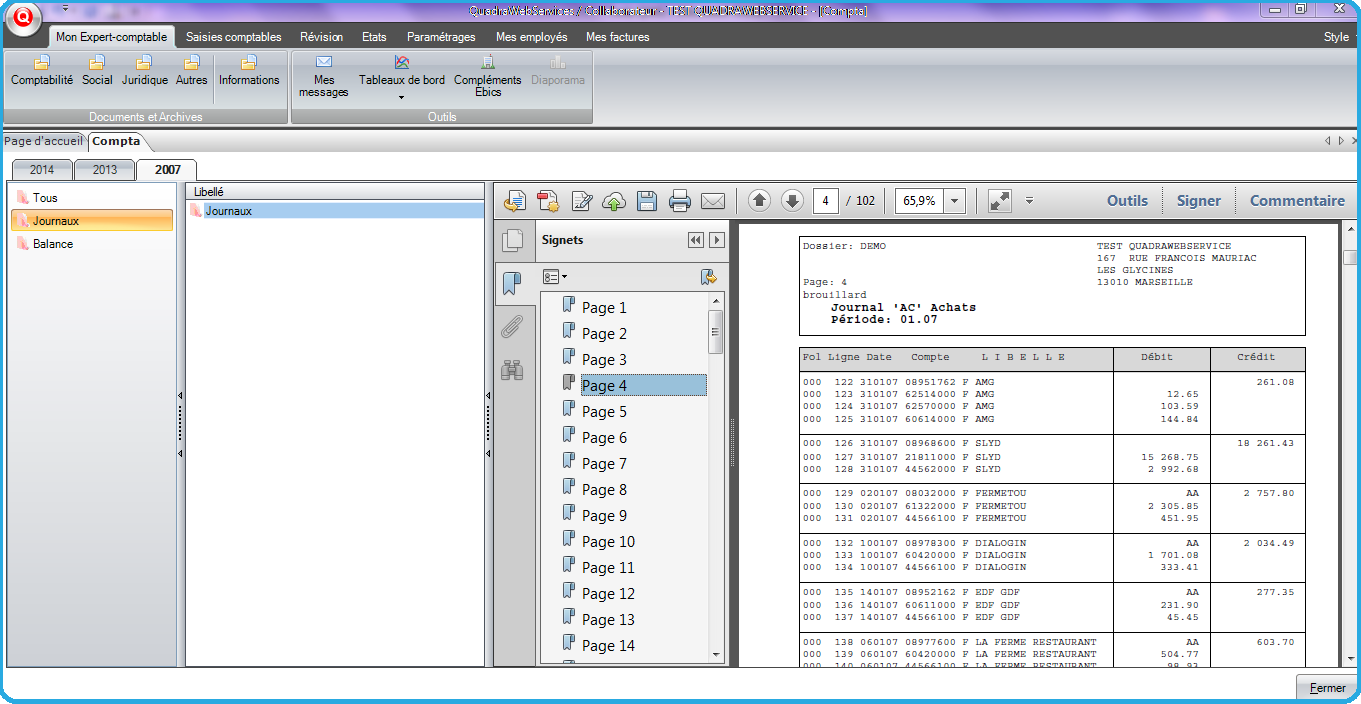Viewport: 1361px width, 704px height.
Task: Select the bookmarks panel icon
Action: point(512,284)
